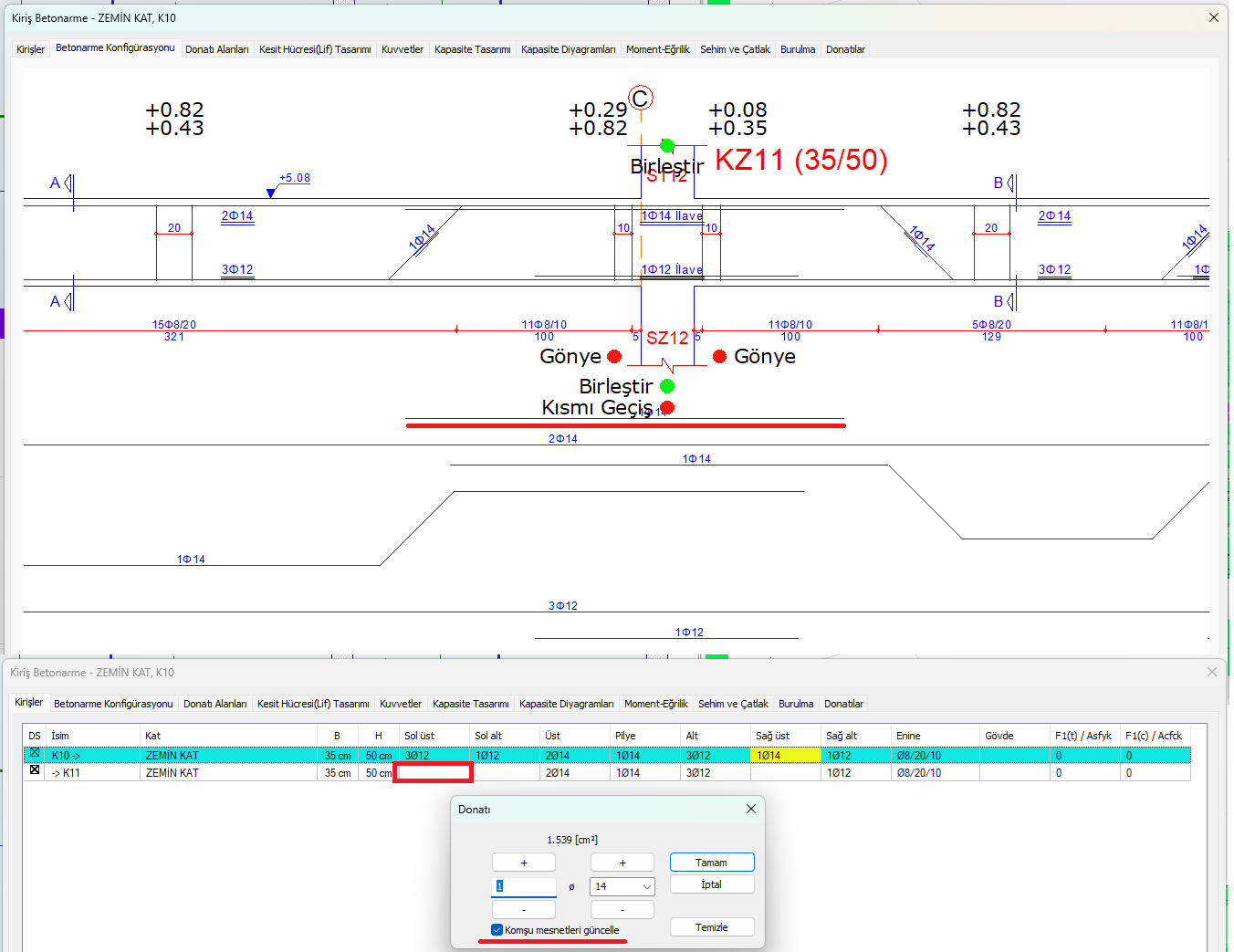Select the empty Sol üst cell of the K11 row
Screen dimensions: 1234x952
click(433, 772)
